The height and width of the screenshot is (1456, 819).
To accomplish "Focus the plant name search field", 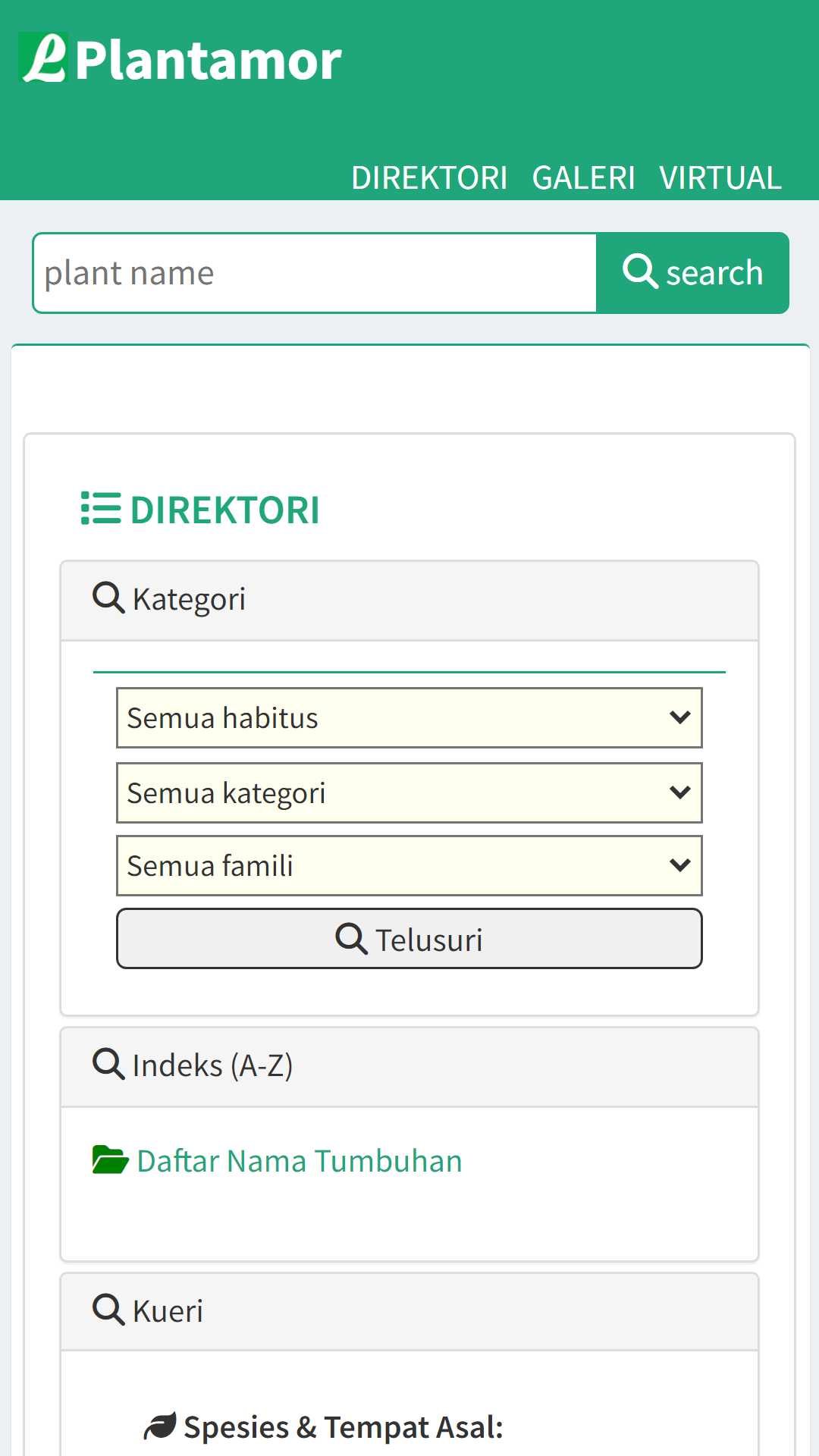I will click(x=315, y=273).
